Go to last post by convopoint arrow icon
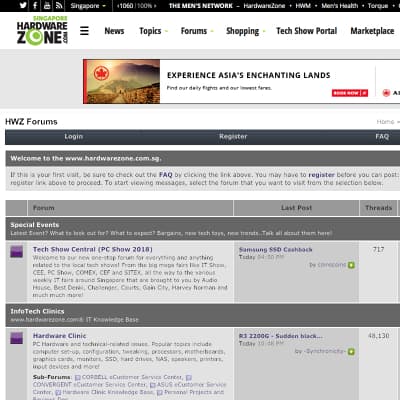Image resolution: width=400 pixels, height=400 pixels. [x=351, y=265]
